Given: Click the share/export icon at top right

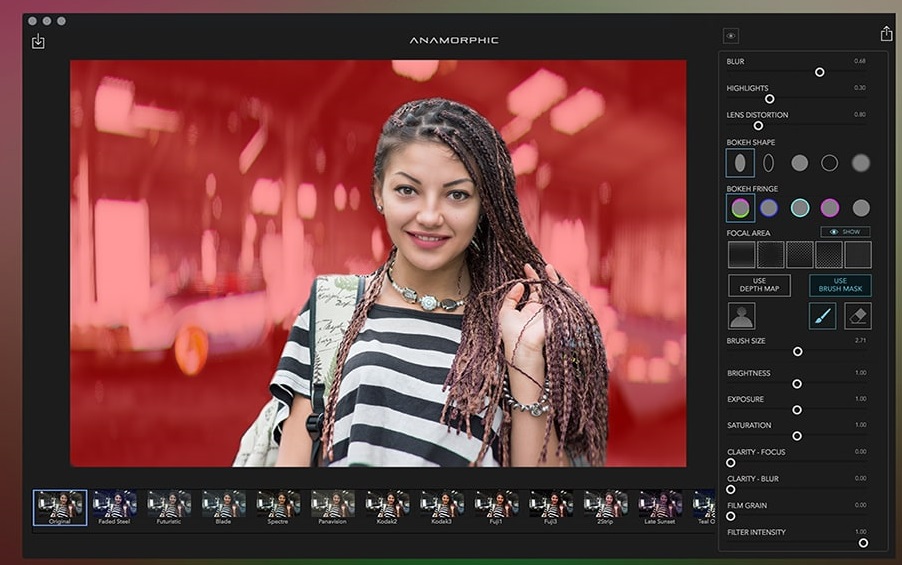Looking at the screenshot, I should pos(886,34).
